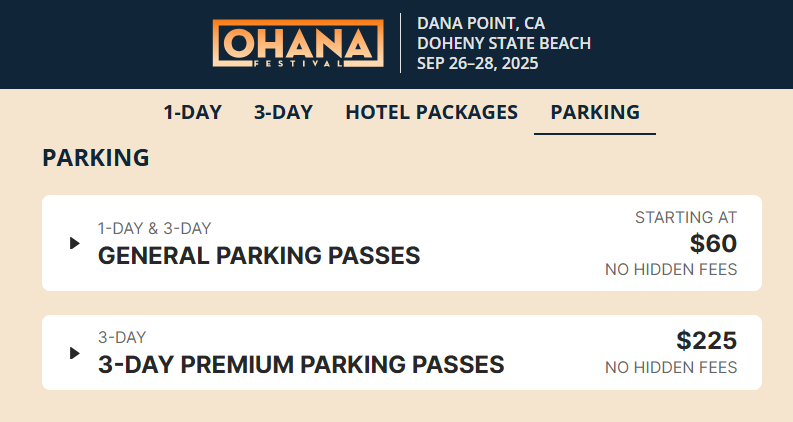Click the Ohana Festival logo
793x422 pixels.
(298, 44)
